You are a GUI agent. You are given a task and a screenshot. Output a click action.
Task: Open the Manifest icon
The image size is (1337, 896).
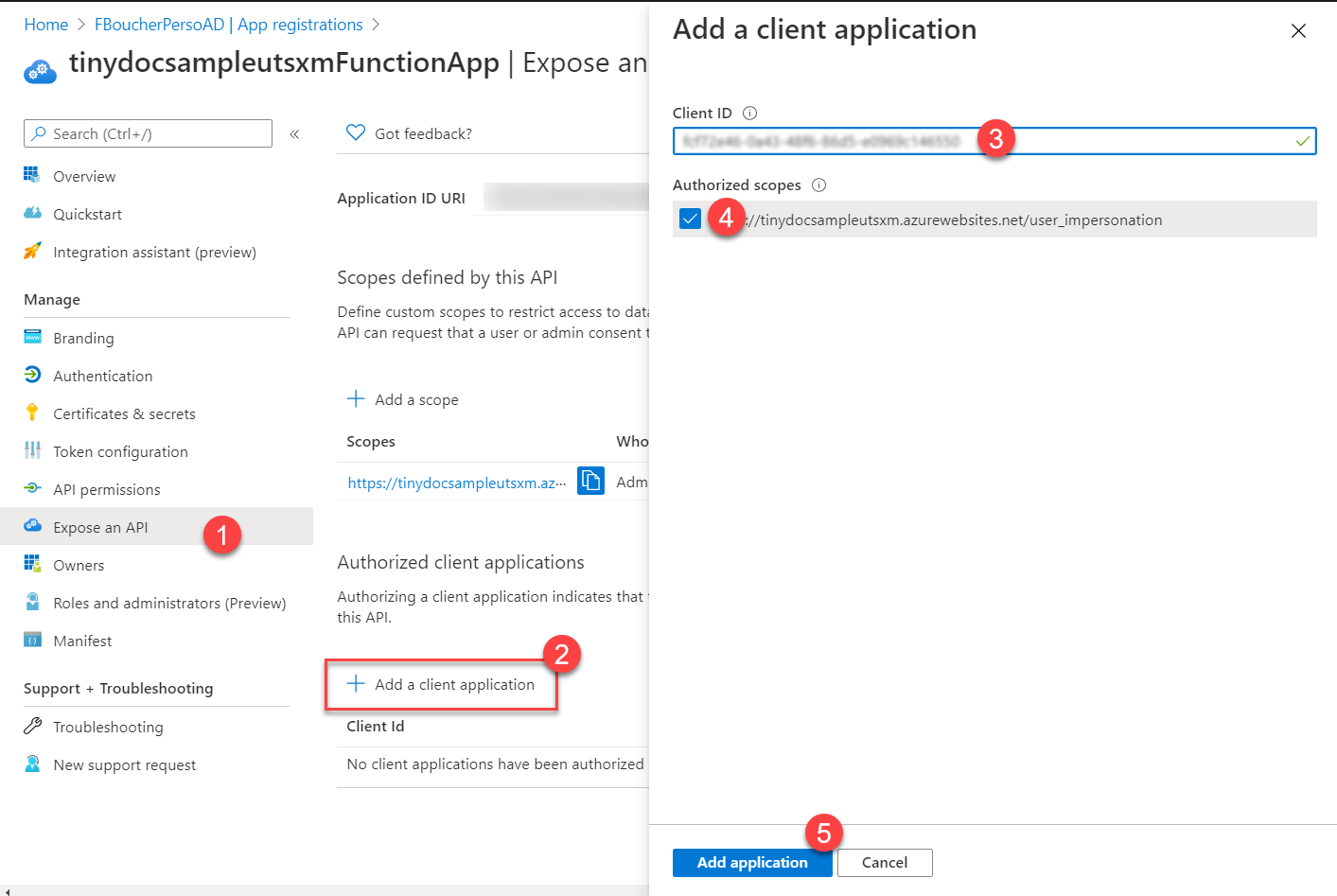32,640
